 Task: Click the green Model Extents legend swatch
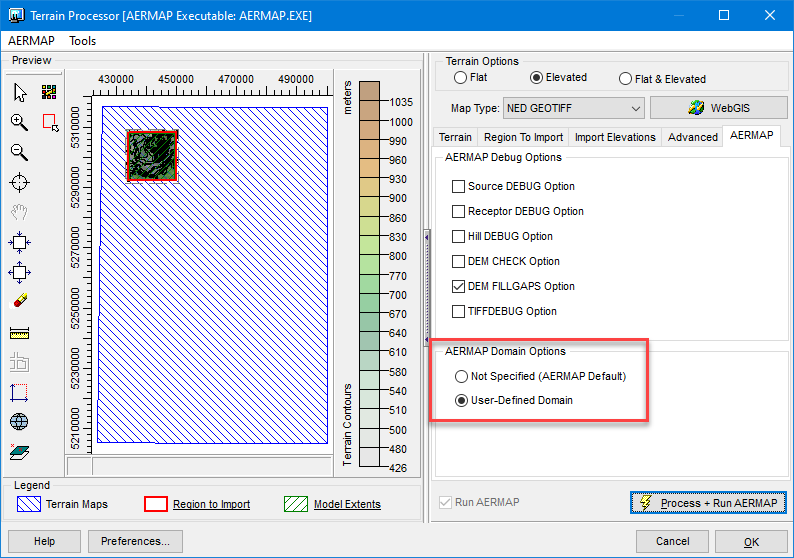click(296, 504)
